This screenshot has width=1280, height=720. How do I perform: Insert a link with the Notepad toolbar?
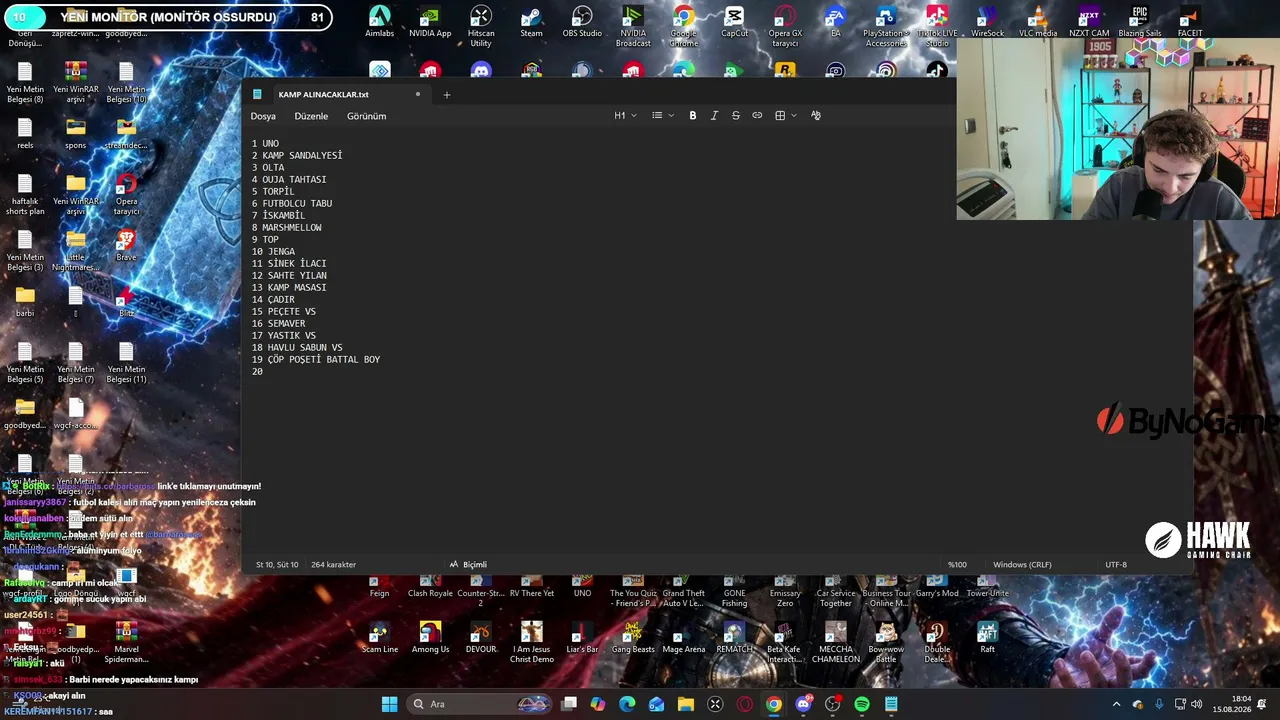[x=757, y=116]
